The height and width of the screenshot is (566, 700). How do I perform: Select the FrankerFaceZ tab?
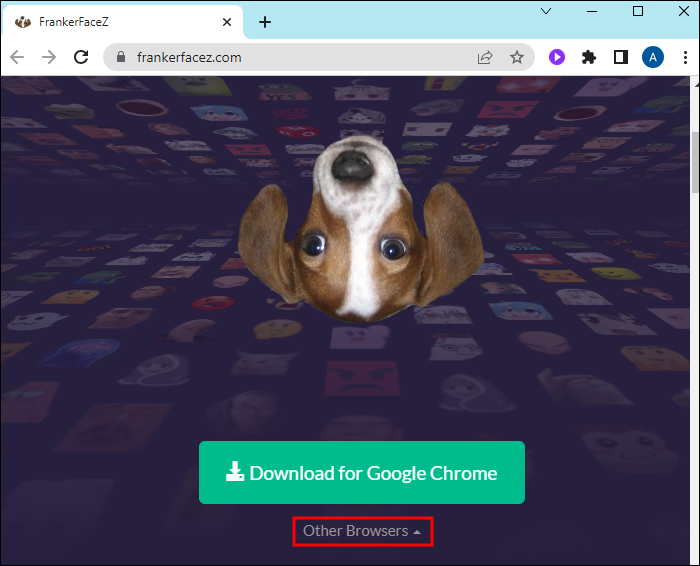122,22
